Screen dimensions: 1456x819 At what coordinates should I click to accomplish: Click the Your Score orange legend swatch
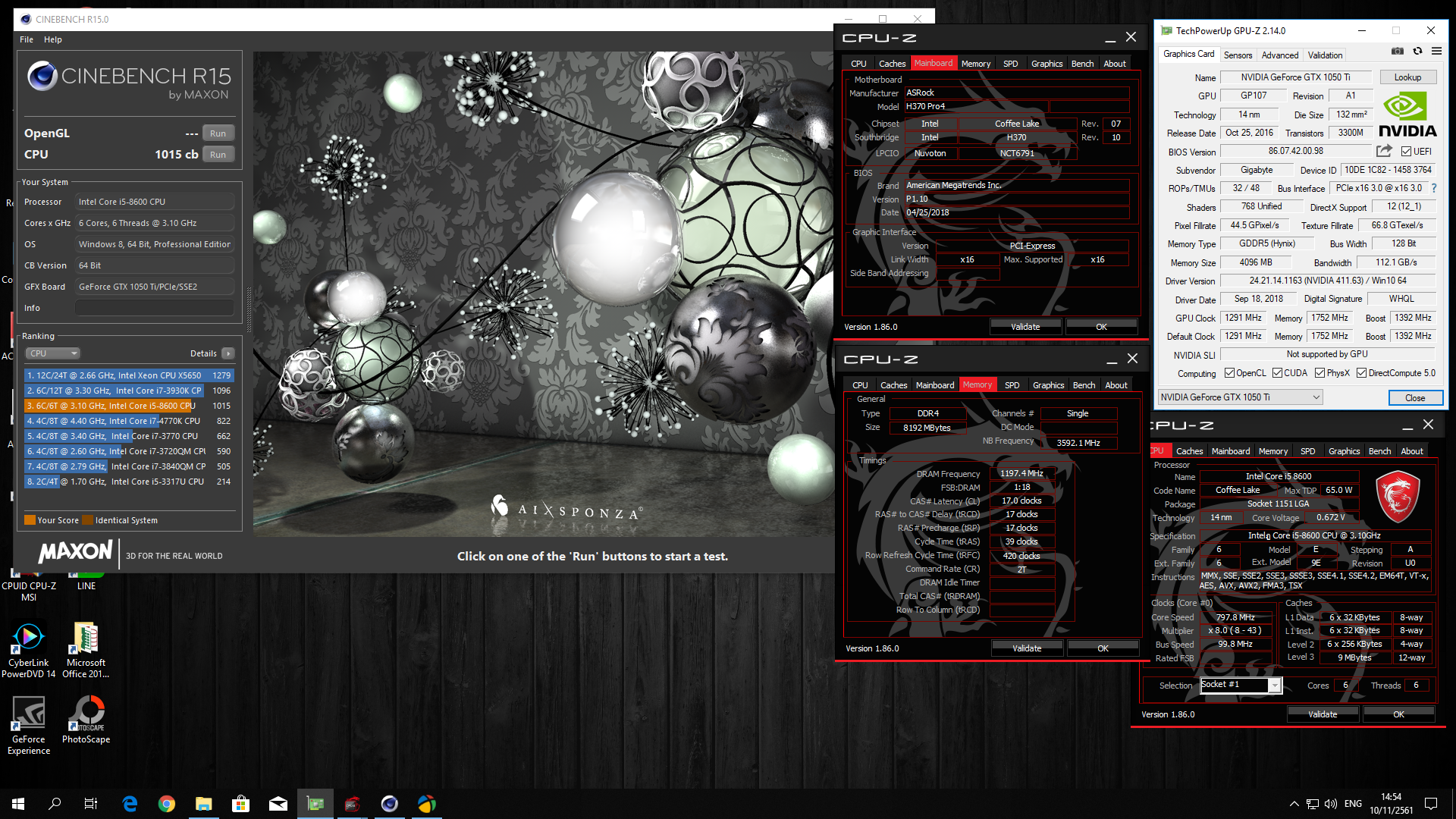point(30,520)
